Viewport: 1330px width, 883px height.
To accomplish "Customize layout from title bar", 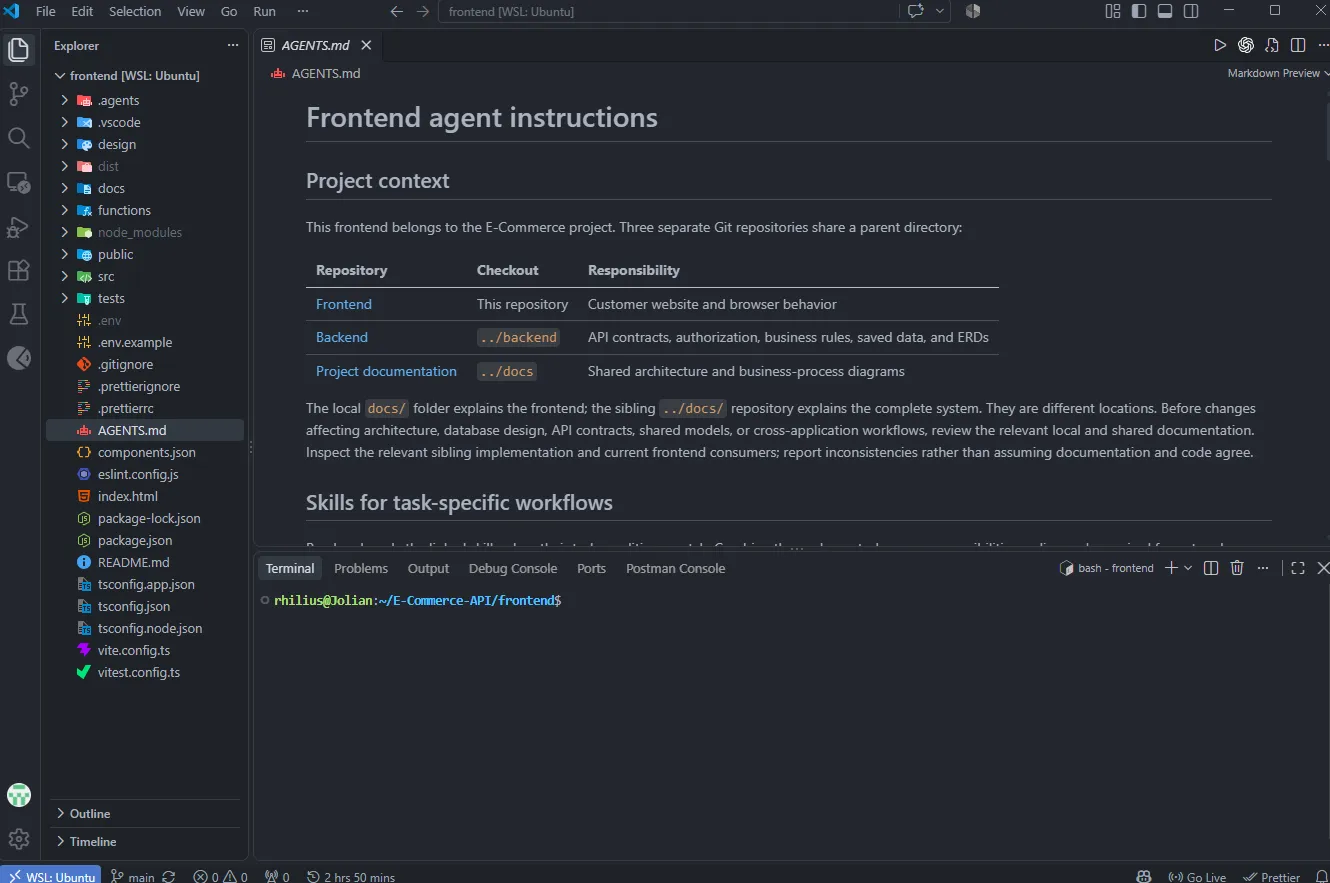I will [1113, 11].
